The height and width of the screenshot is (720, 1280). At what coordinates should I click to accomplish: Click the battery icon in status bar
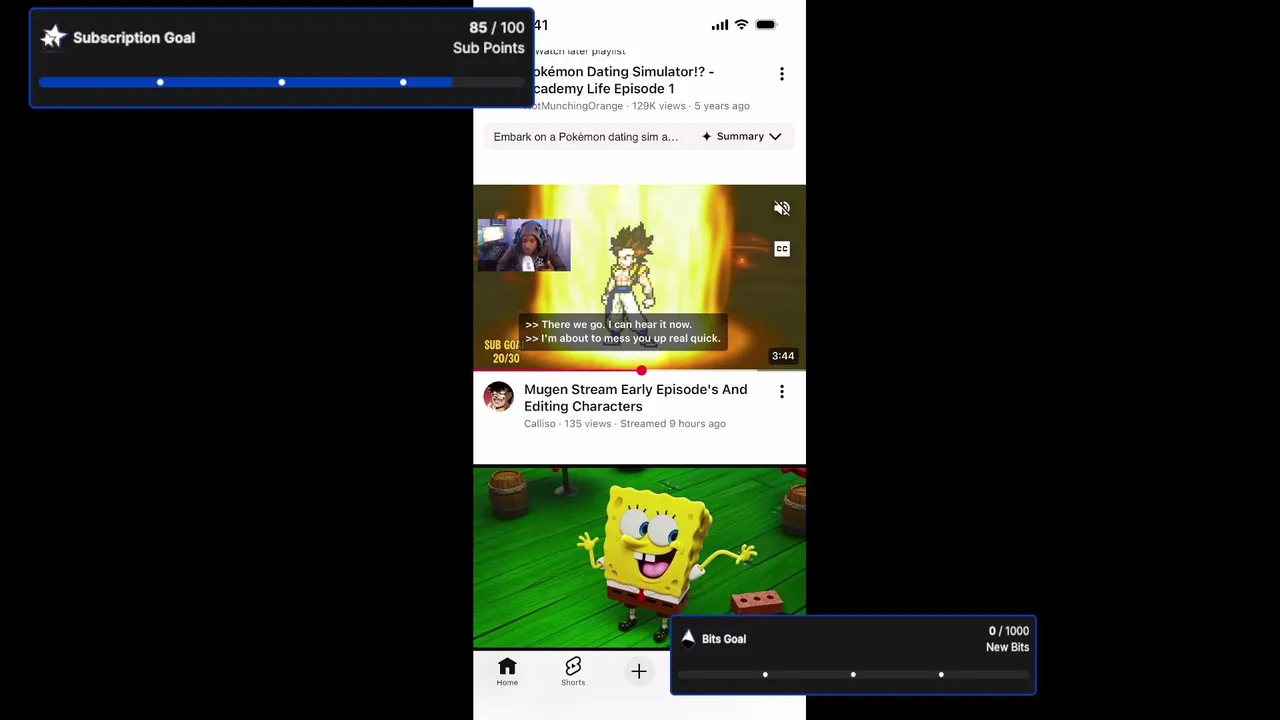(x=766, y=25)
